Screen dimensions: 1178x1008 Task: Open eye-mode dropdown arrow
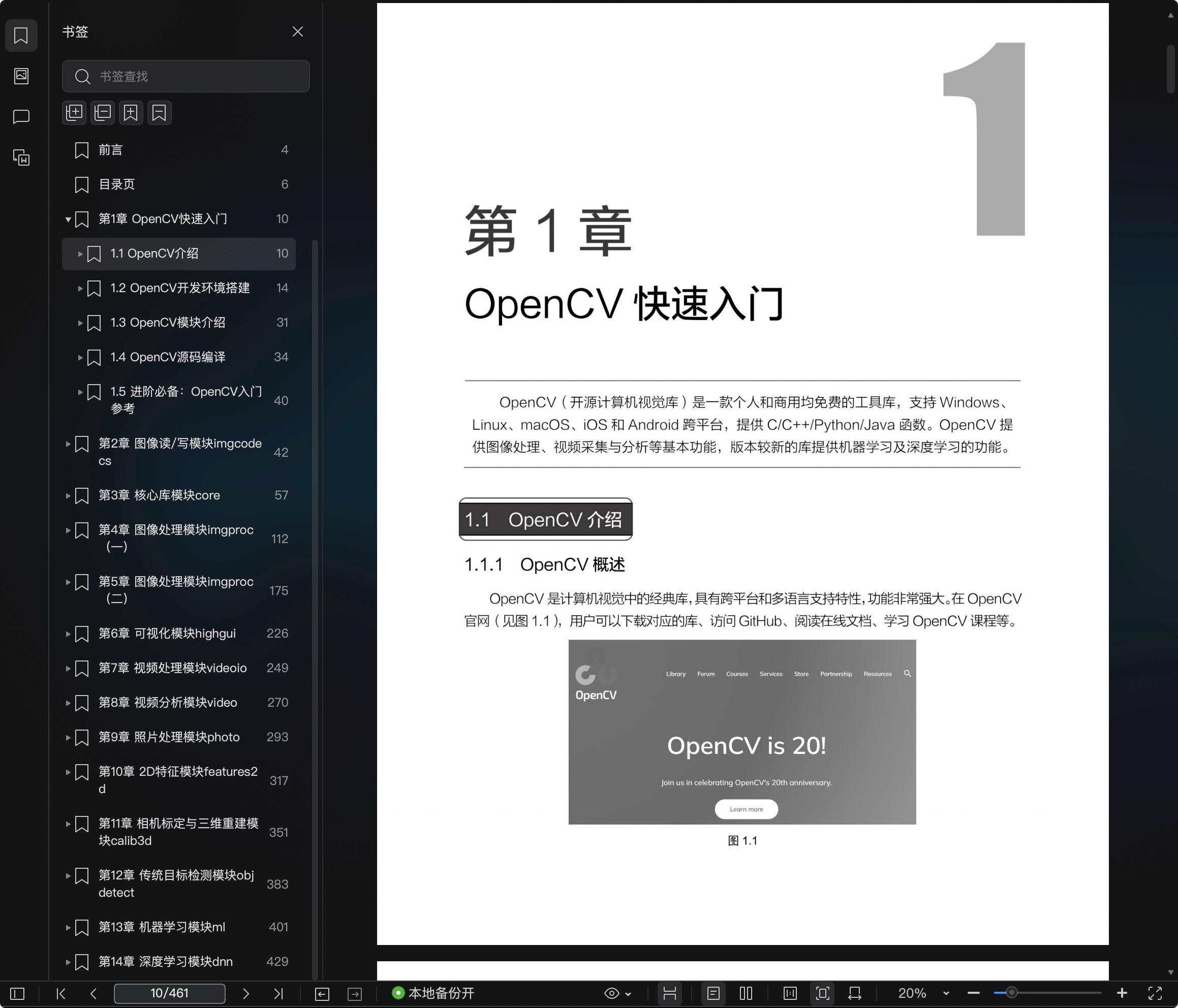628,994
